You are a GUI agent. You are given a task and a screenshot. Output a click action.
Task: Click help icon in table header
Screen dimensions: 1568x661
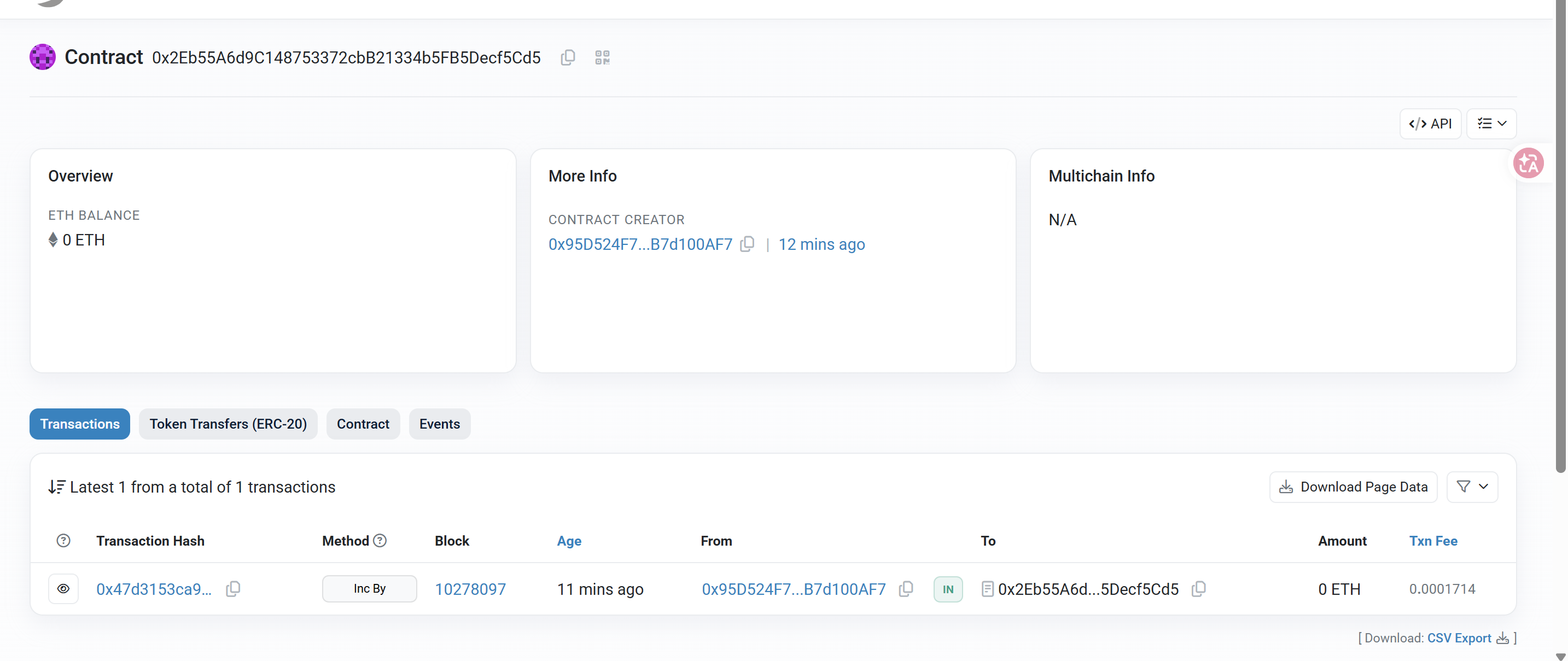63,541
